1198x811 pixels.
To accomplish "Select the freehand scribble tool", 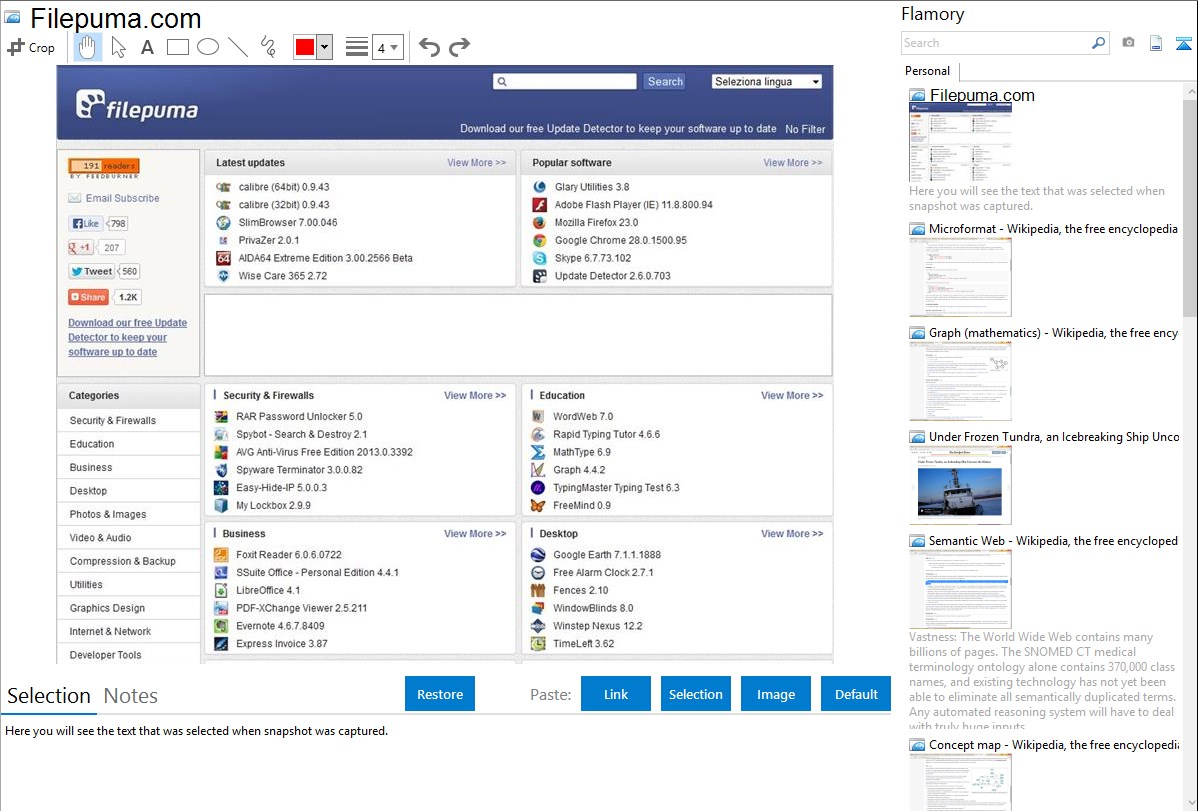I will click(268, 47).
